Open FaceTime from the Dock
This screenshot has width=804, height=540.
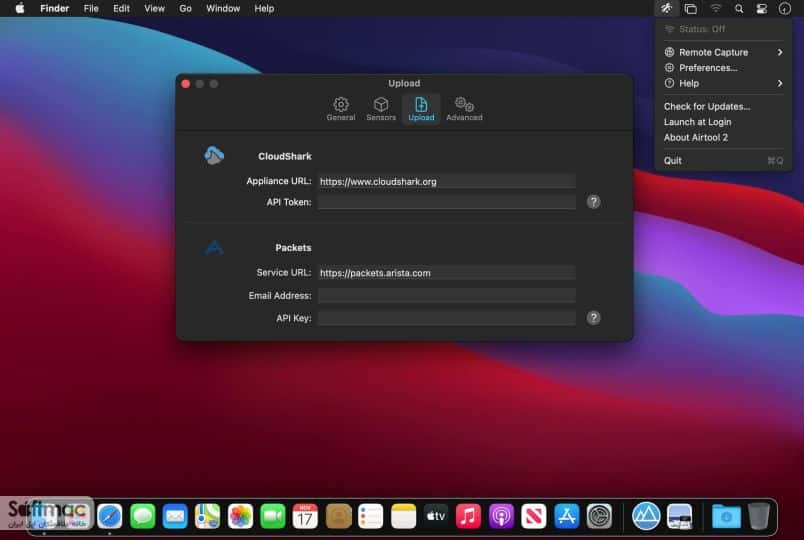[x=273, y=516]
